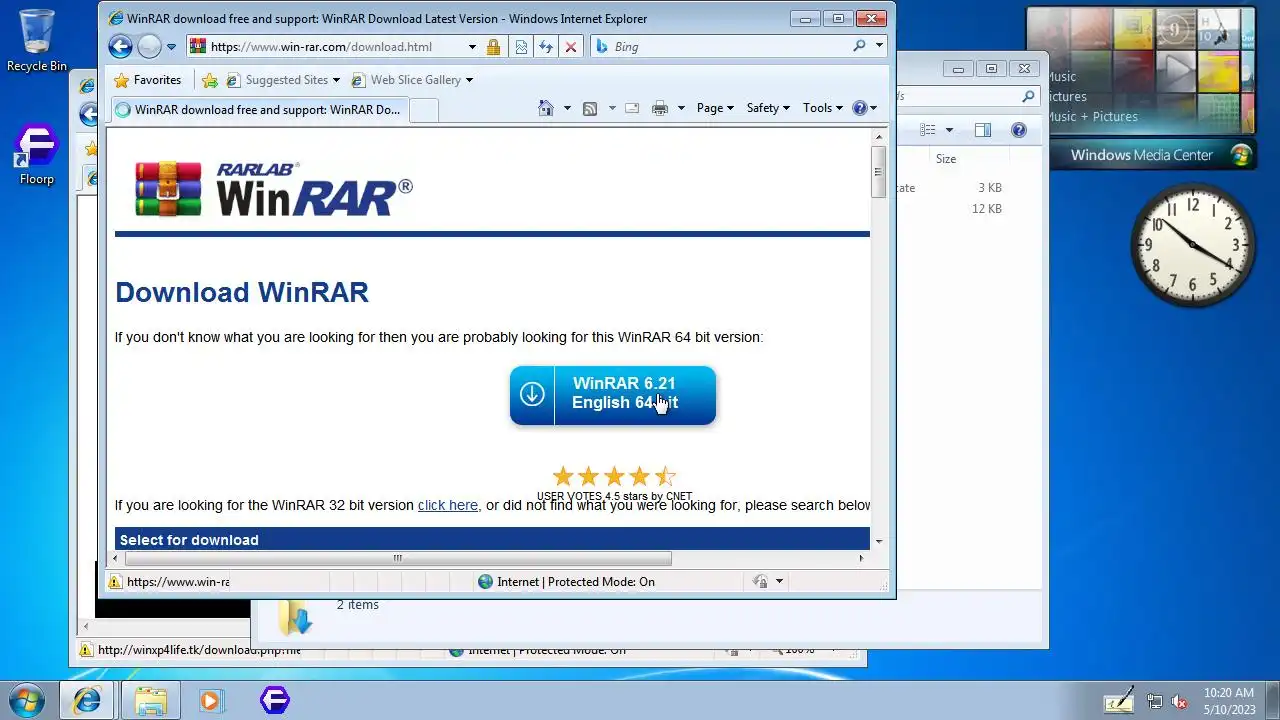
Task: Open Floorp from the taskbar
Action: [x=275, y=700]
